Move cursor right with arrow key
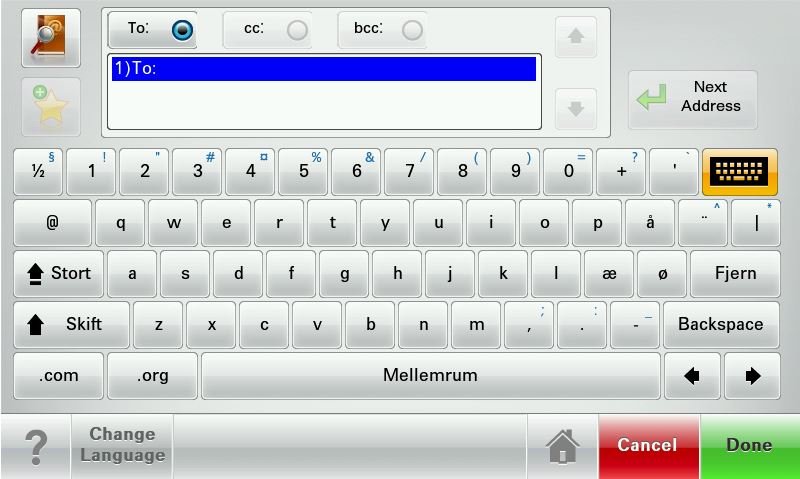 tap(753, 376)
